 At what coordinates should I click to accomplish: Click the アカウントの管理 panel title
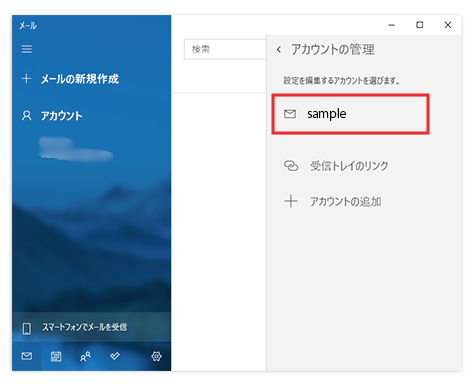coord(333,49)
